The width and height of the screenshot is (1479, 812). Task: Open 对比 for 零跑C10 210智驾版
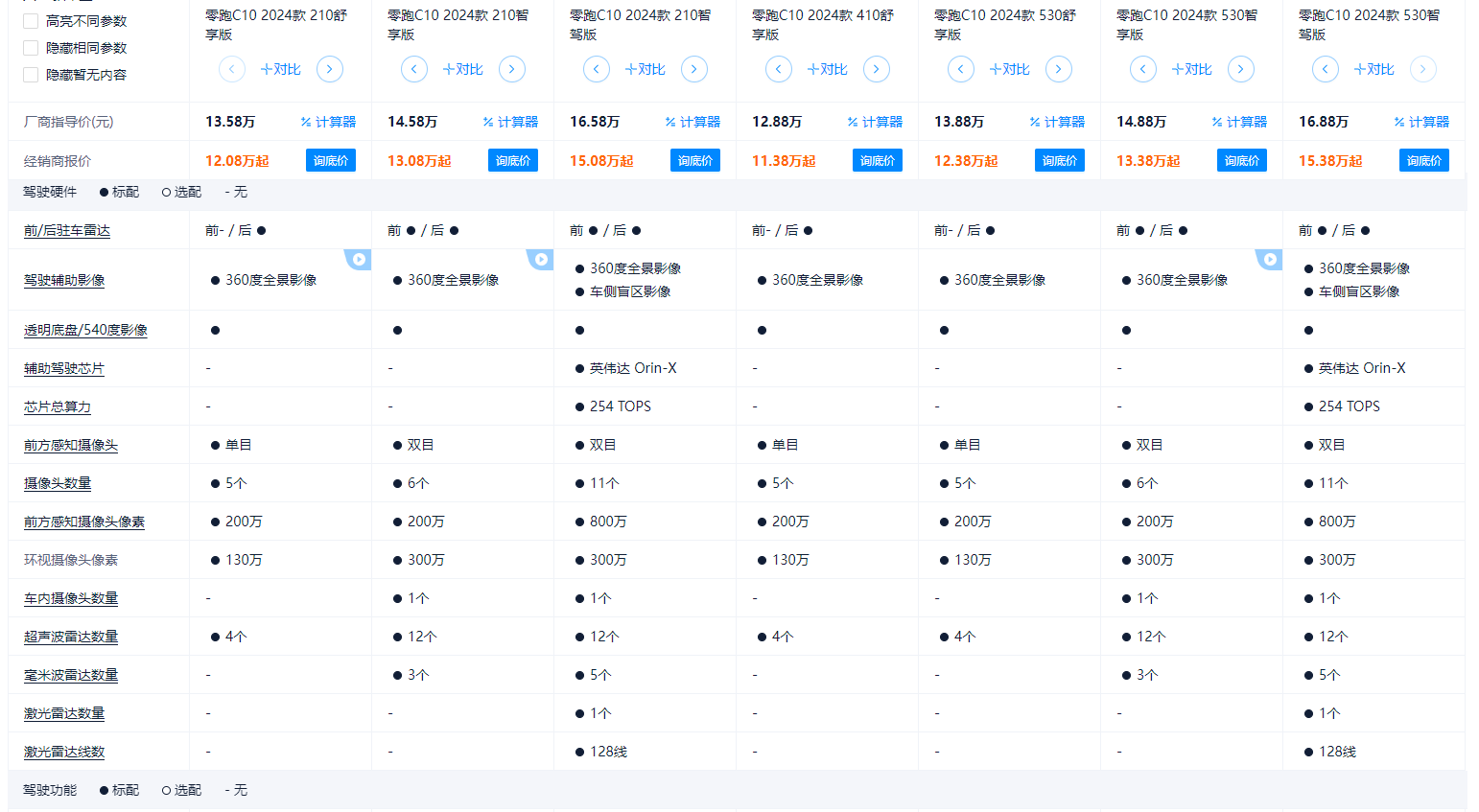[x=645, y=69]
